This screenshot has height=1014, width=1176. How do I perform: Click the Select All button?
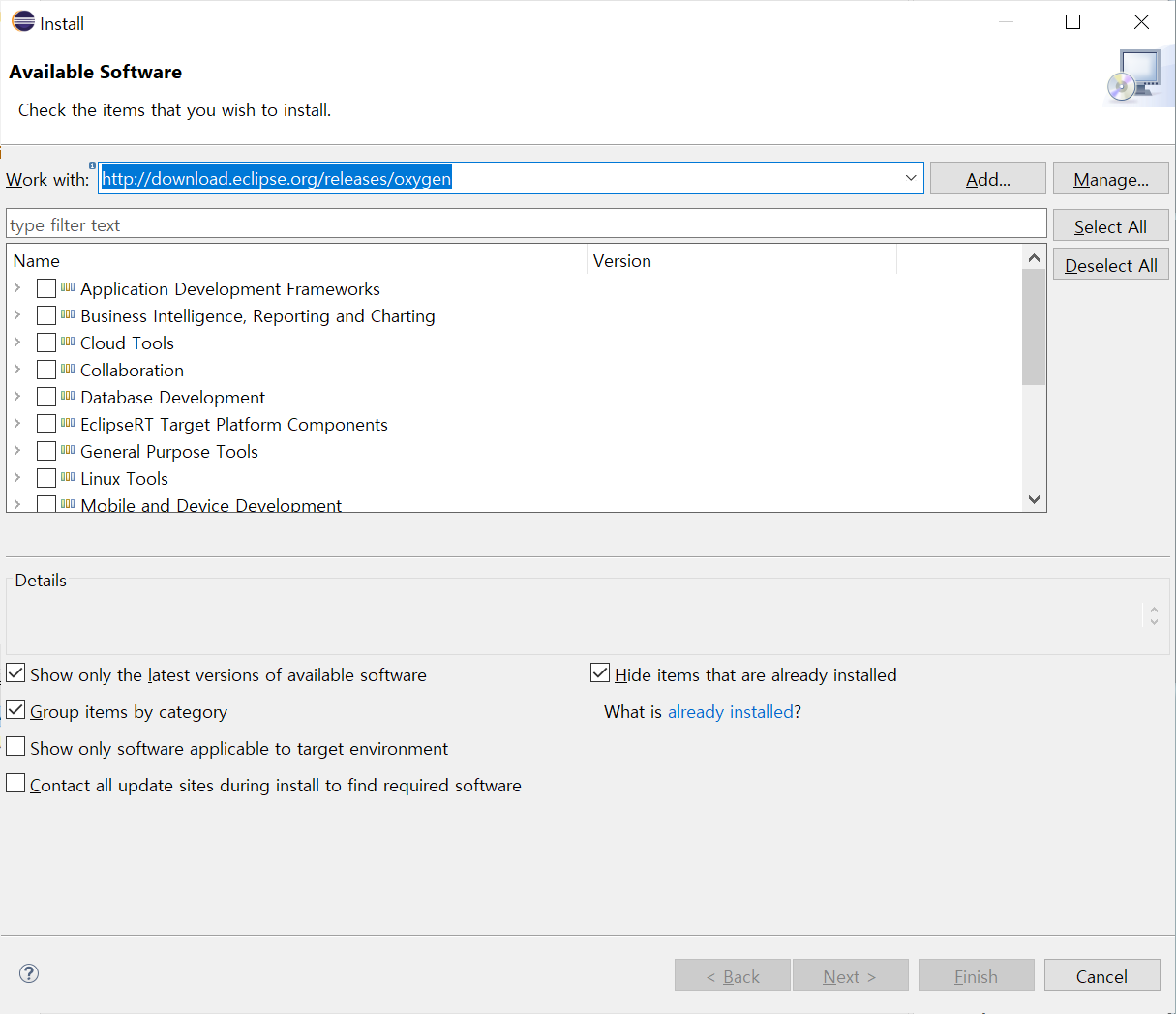pyautogui.click(x=1111, y=226)
